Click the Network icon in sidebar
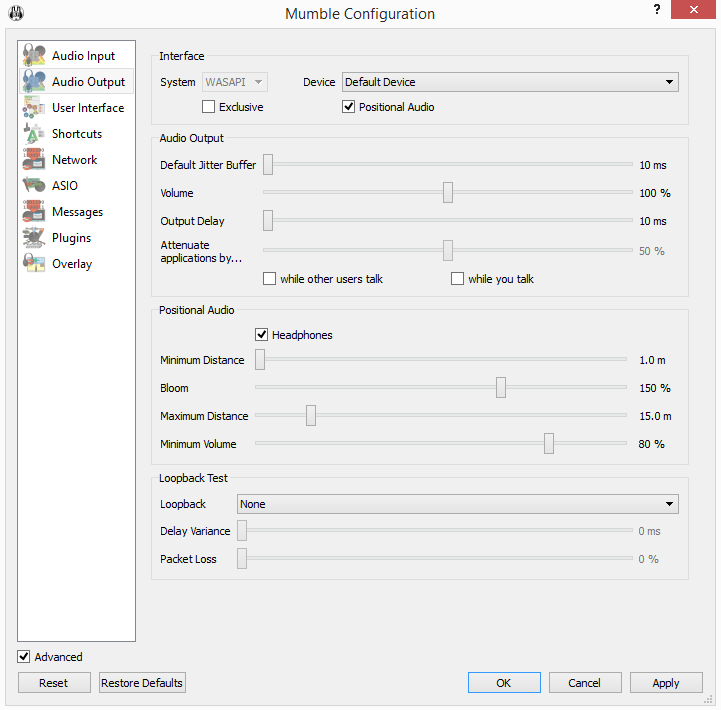The height and width of the screenshot is (710, 721). tap(34, 159)
